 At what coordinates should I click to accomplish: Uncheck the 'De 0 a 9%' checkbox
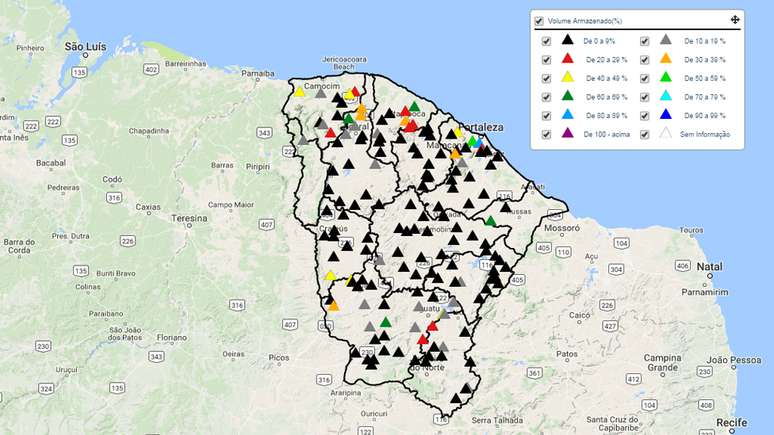point(546,41)
